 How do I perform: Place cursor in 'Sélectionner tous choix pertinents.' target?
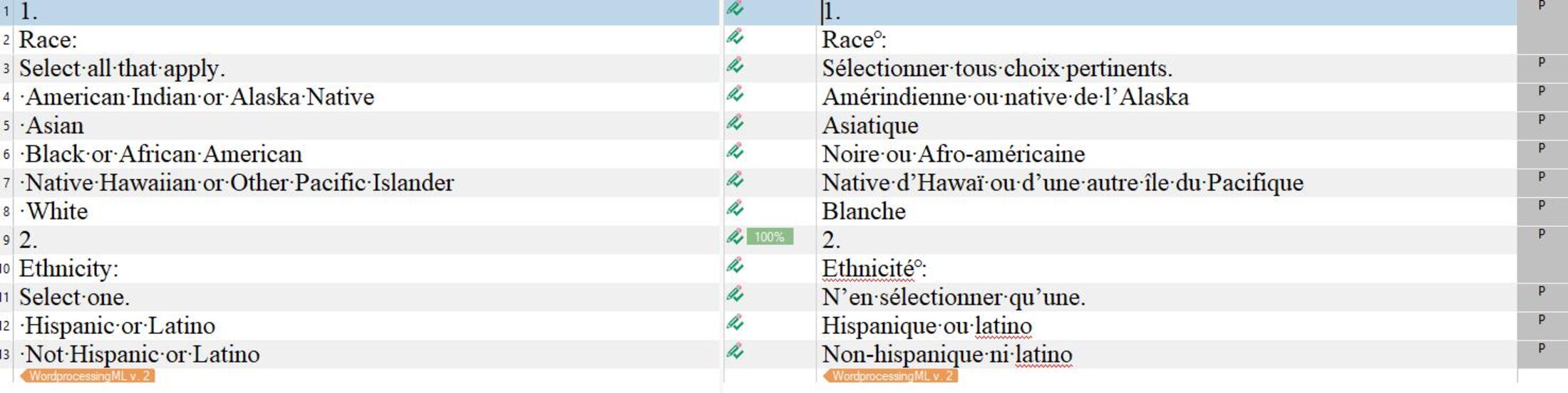[x=996, y=69]
